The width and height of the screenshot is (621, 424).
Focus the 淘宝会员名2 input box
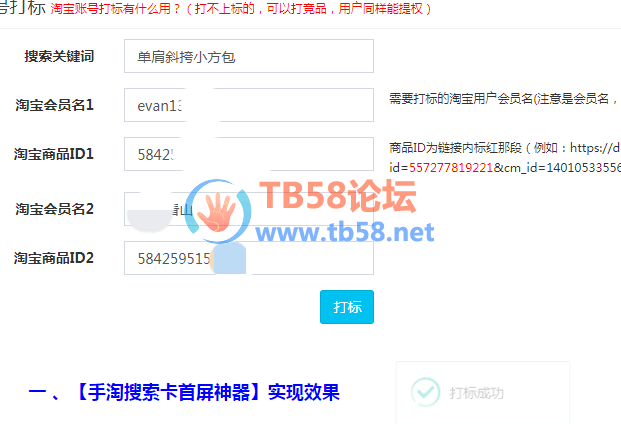(x=249, y=209)
